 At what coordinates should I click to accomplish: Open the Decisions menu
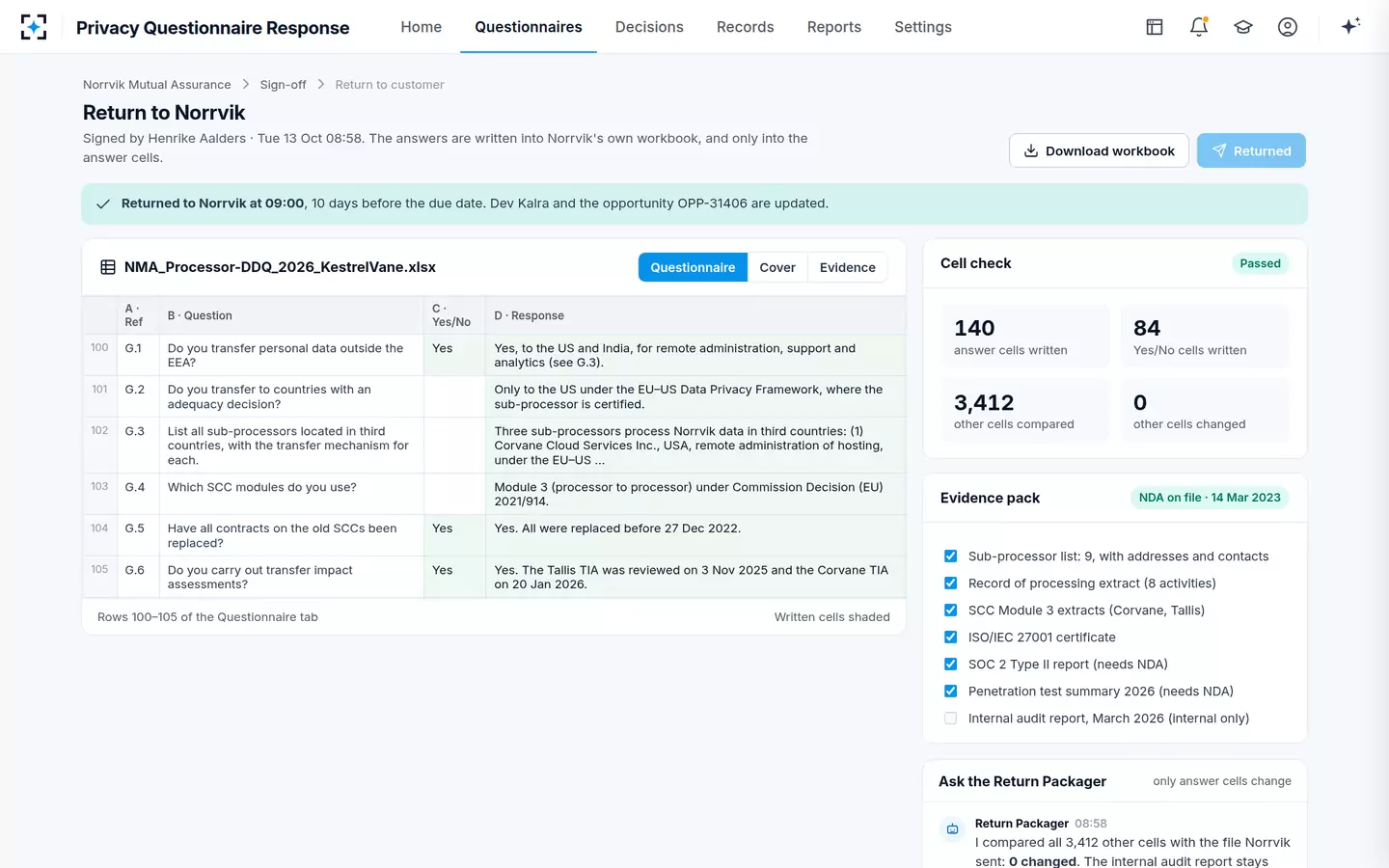[649, 27]
